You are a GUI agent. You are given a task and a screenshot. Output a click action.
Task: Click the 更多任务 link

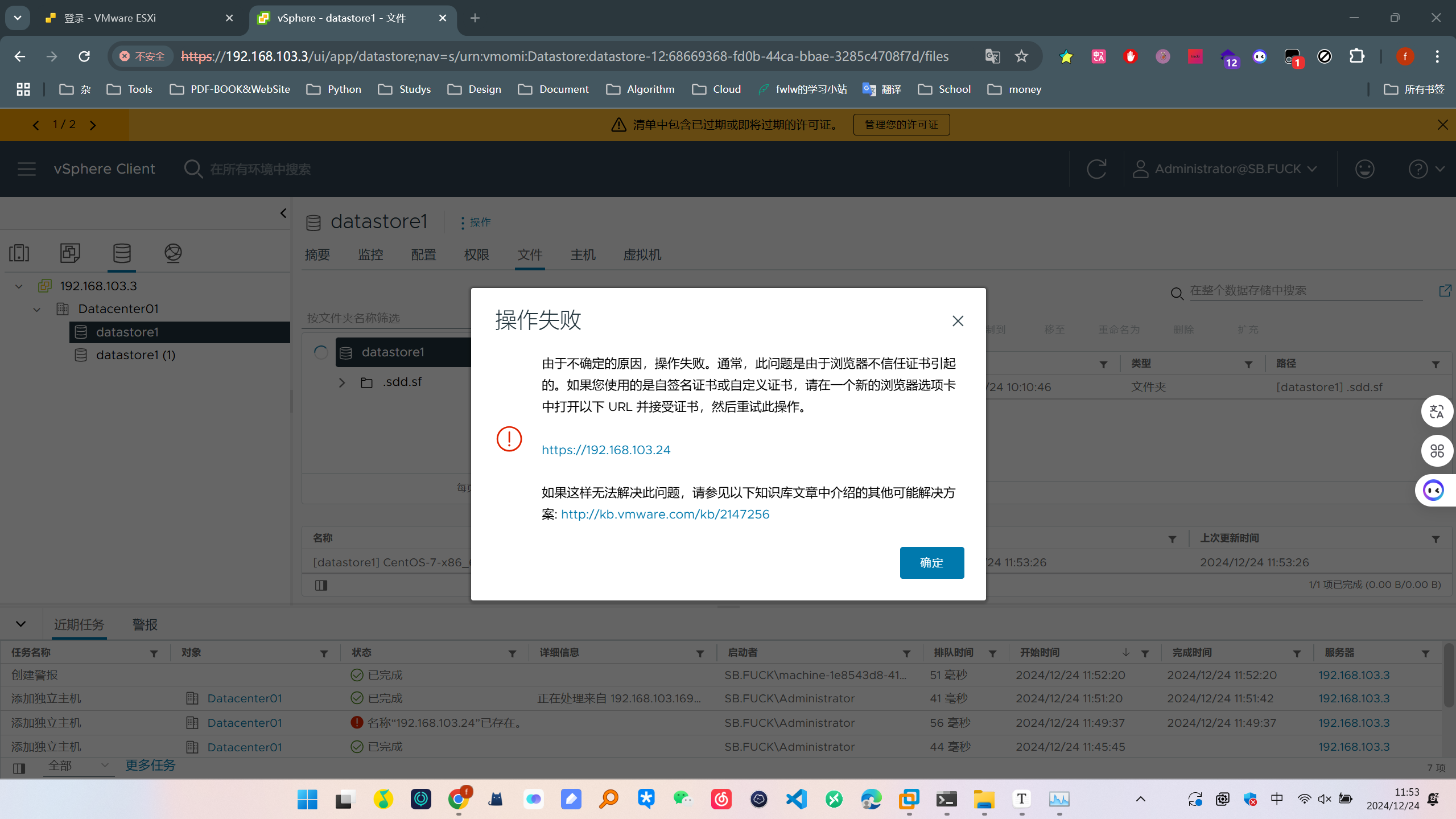pyautogui.click(x=150, y=766)
